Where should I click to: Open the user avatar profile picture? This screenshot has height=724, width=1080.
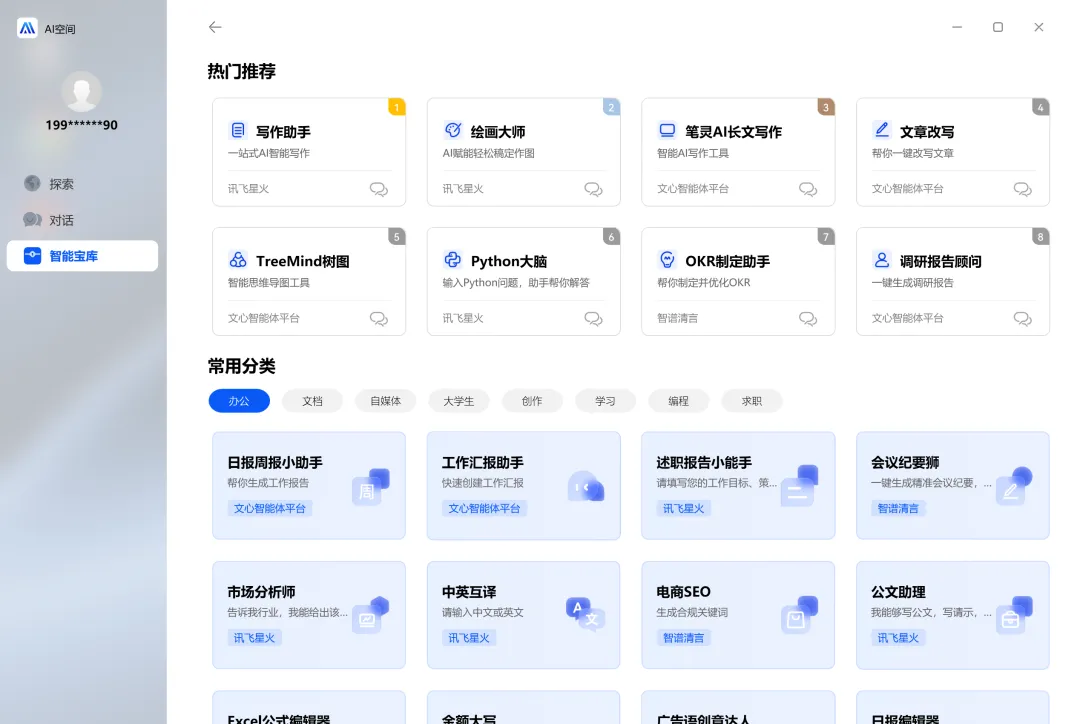(x=82, y=92)
